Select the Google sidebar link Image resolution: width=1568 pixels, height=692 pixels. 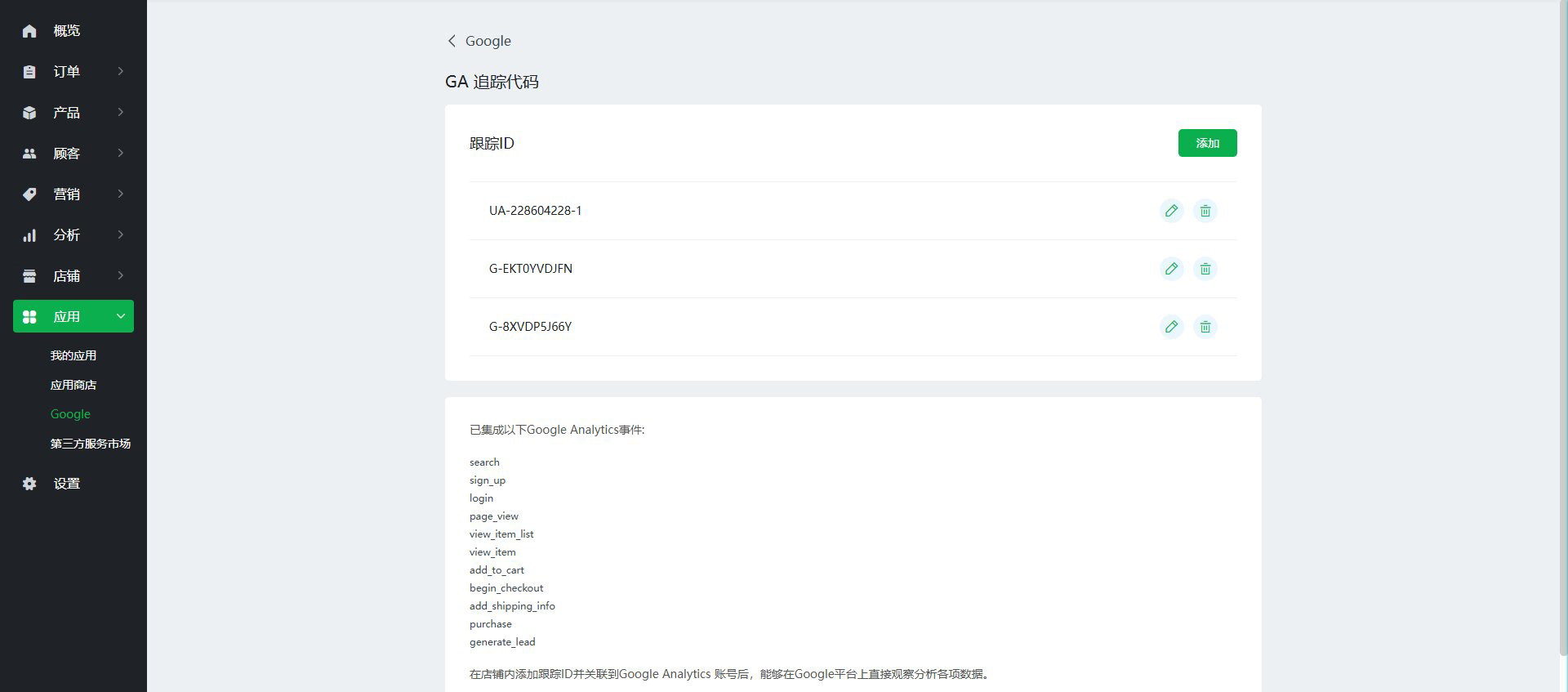[x=70, y=414]
